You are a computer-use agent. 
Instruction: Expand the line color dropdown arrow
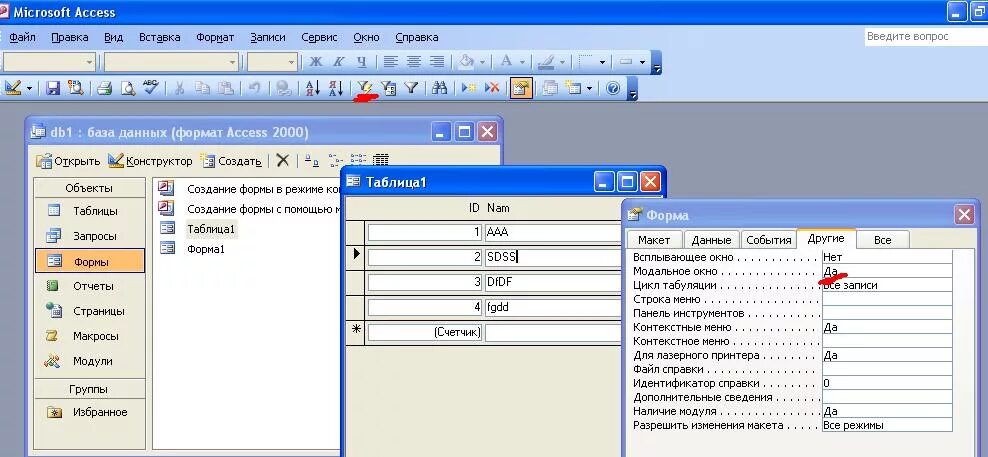563,62
